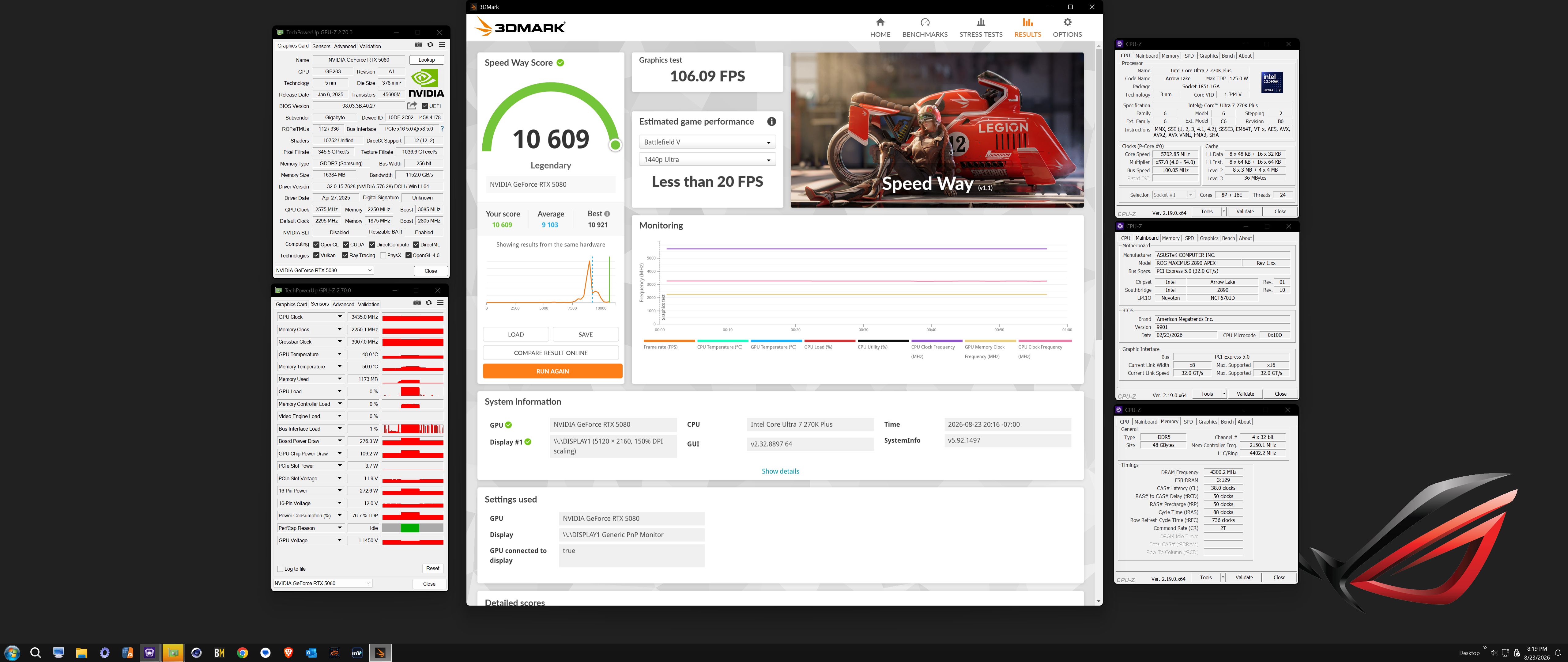Click the NVIDIA logo in GPU-Z

(426, 83)
